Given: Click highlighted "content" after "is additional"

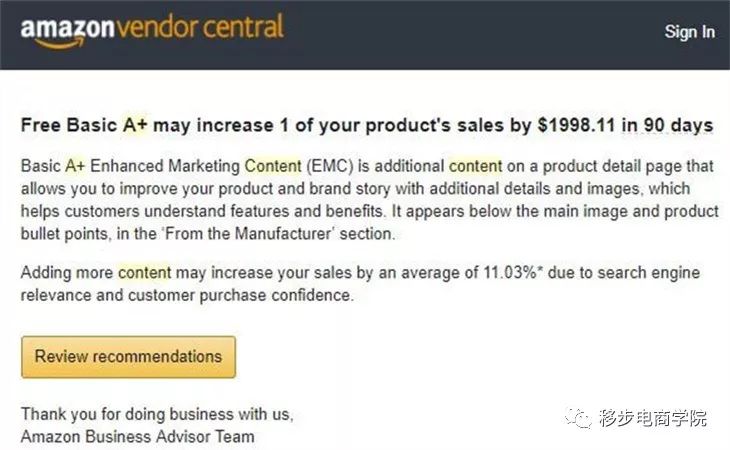Looking at the screenshot, I should click(x=475, y=166).
